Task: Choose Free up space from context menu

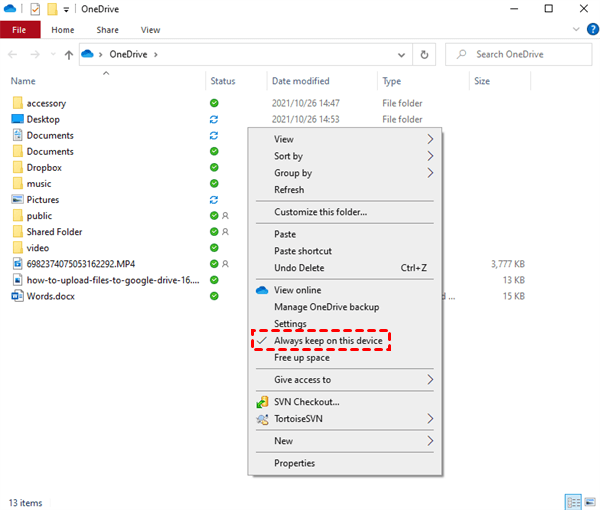Action: click(x=301, y=357)
